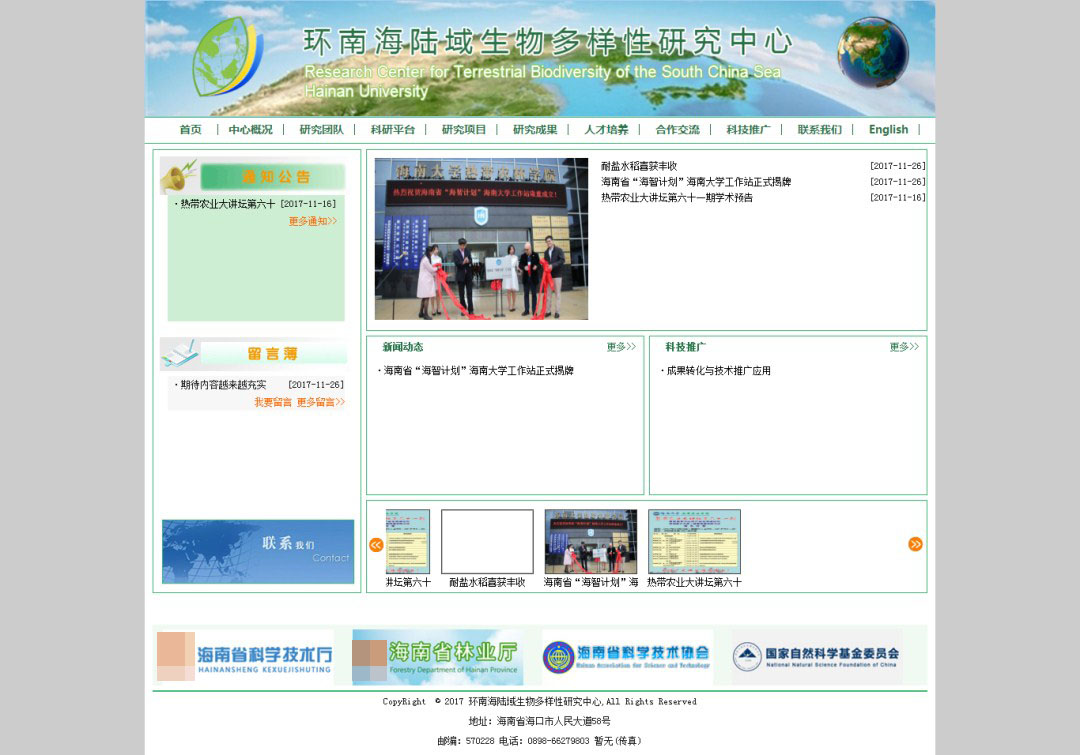
Task: Expand 更多>> in 科技推广 section
Action: click(x=904, y=347)
